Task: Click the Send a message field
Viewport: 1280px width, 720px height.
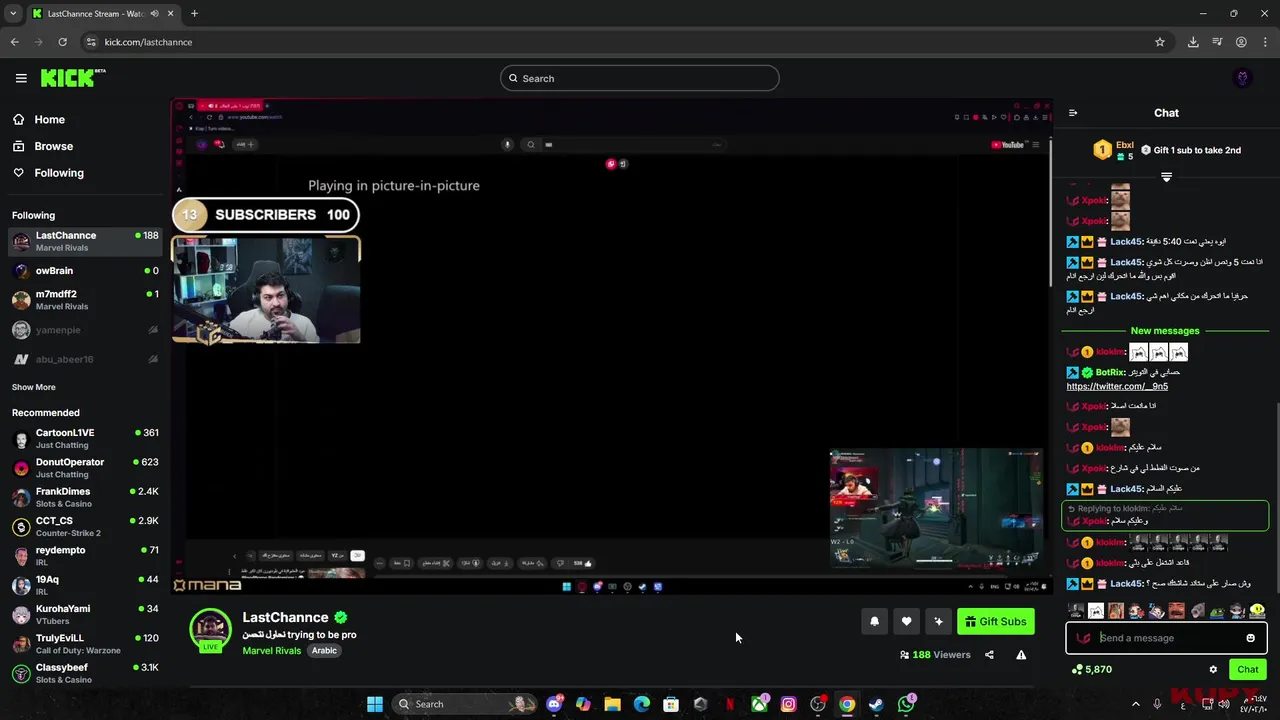Action: pos(1166,638)
